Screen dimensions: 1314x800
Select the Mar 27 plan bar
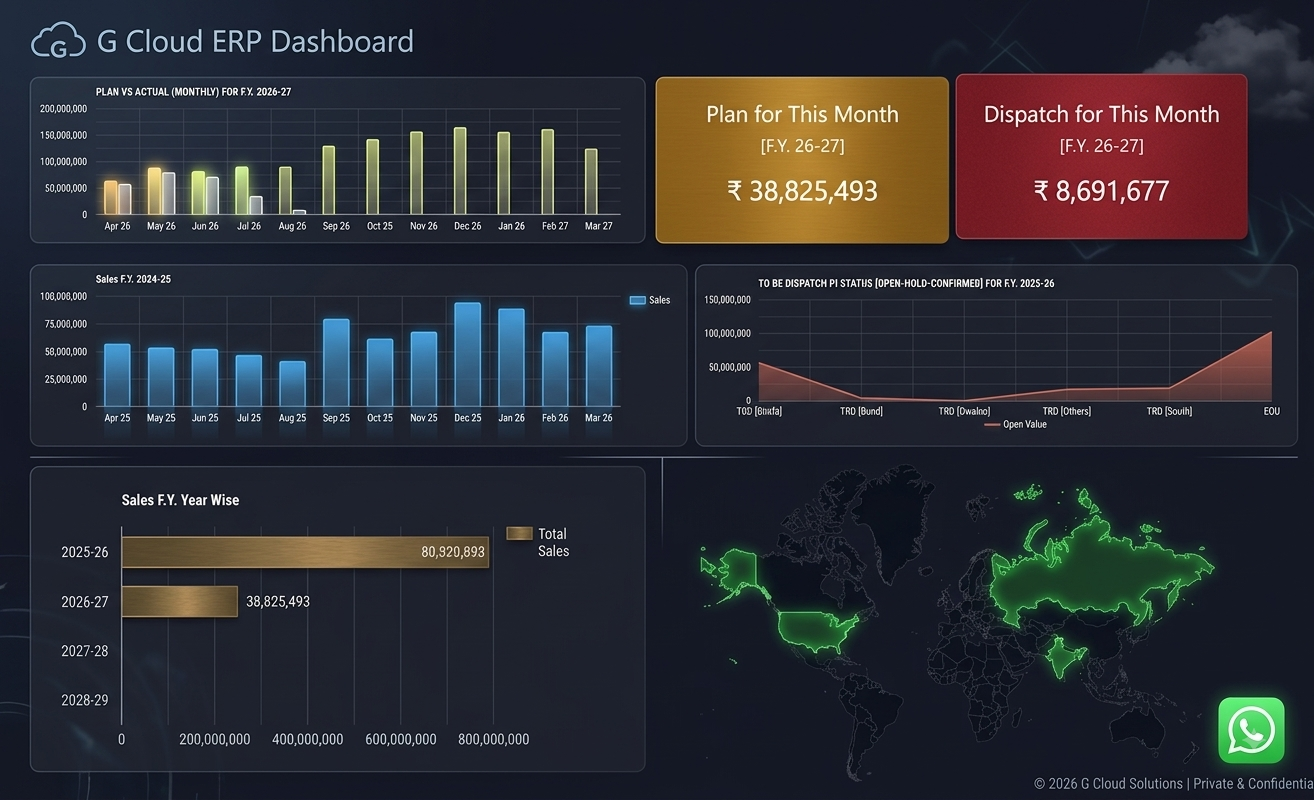(591, 182)
